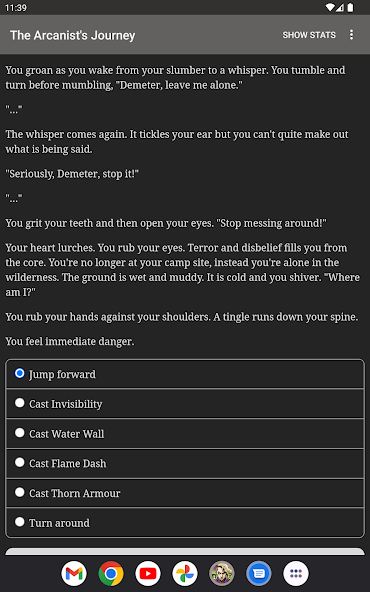The width and height of the screenshot is (370, 592).
Task: Choose Cast Thorn Armour option
Action: [x=185, y=493]
